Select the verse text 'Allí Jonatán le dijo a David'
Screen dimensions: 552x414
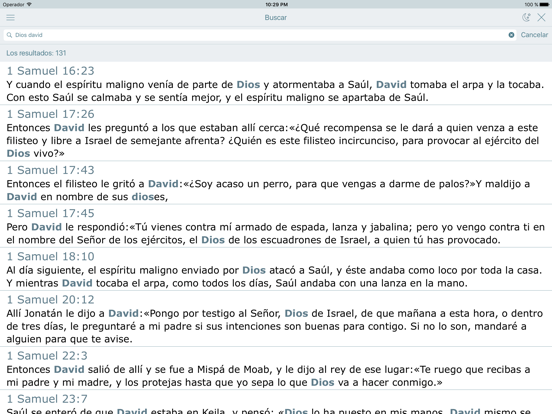[275, 326]
